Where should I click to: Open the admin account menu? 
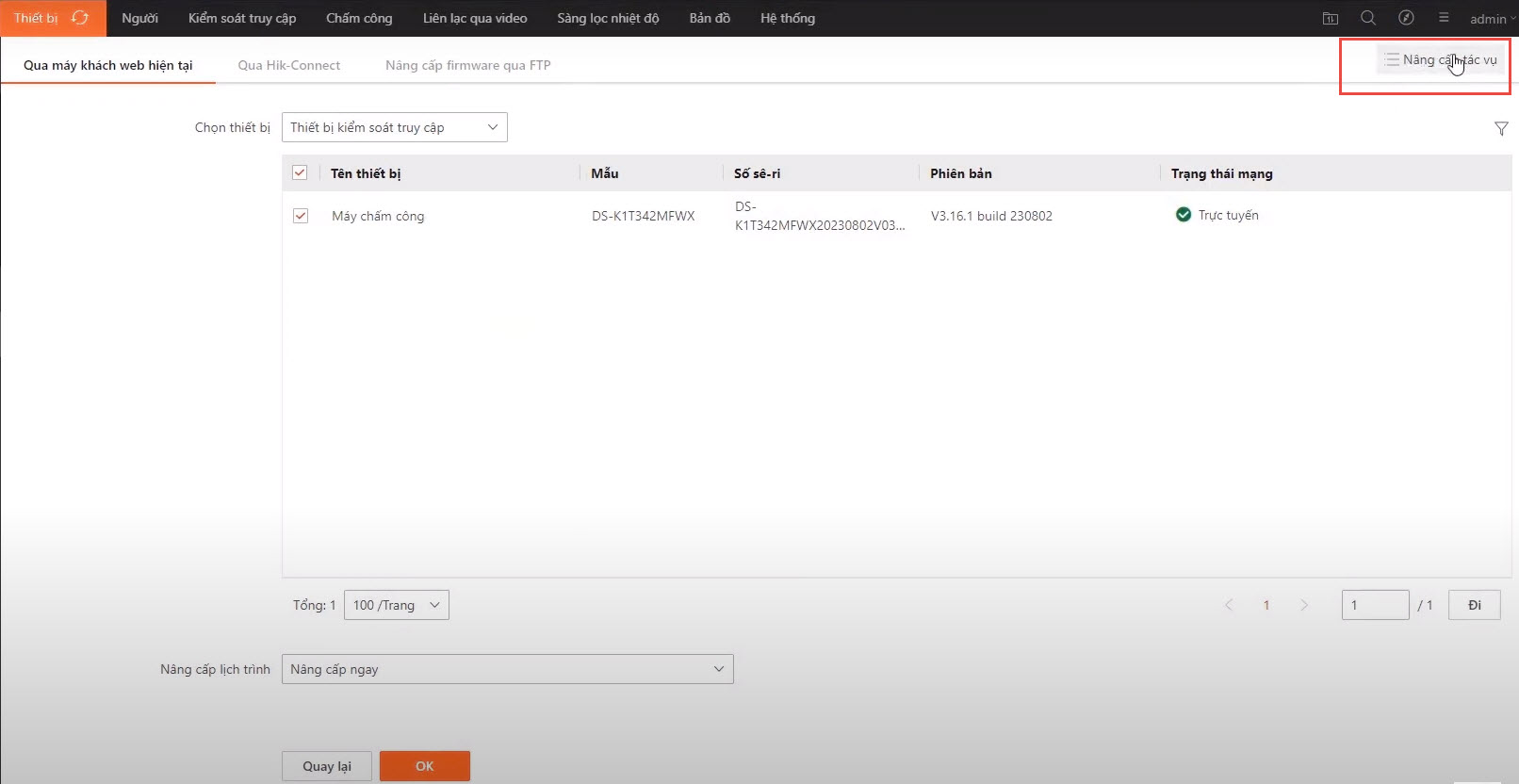(1492, 19)
